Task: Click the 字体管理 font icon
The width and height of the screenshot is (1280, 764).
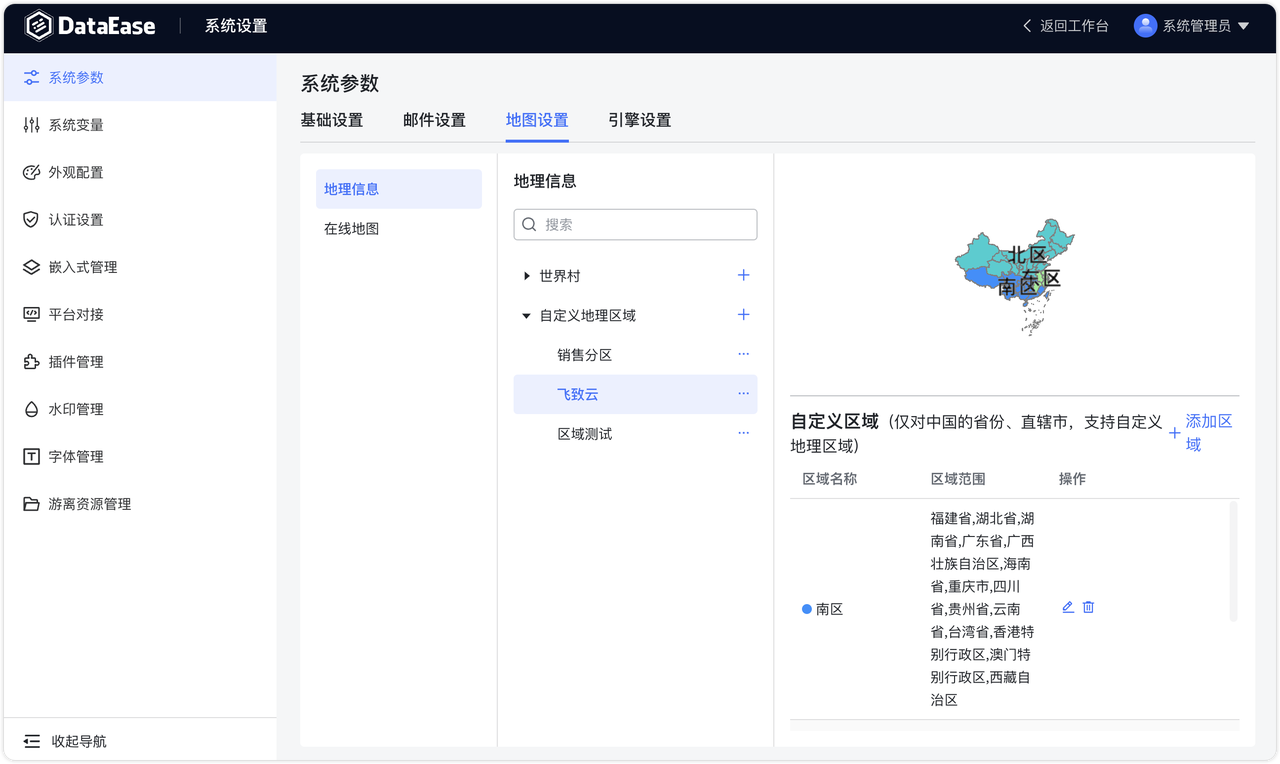Action: click(30, 456)
